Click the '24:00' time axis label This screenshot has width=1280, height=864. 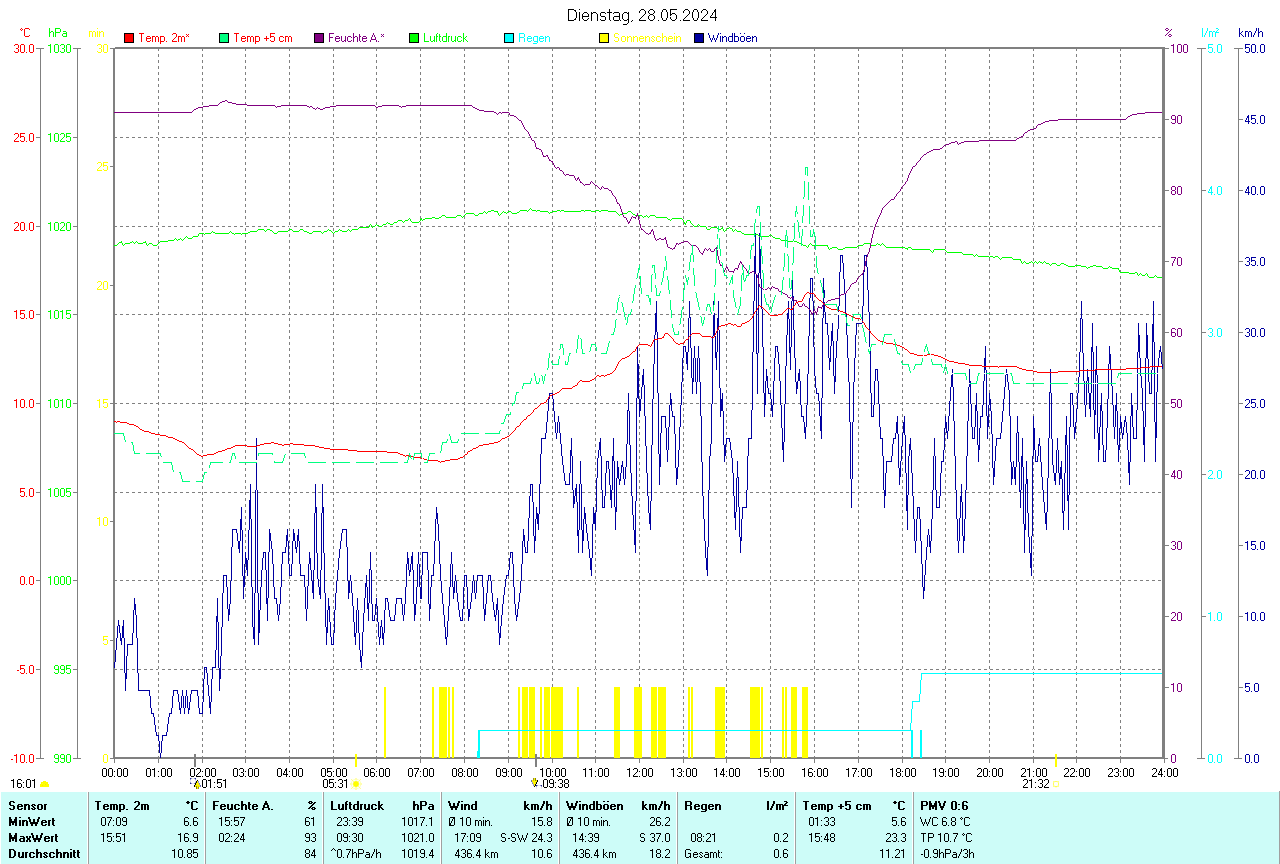1165,772
